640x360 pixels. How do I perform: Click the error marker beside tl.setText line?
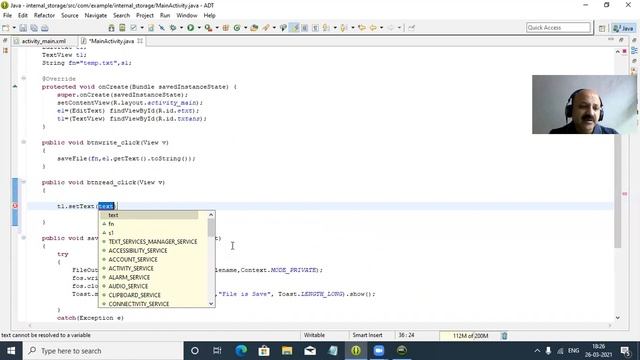(15, 206)
